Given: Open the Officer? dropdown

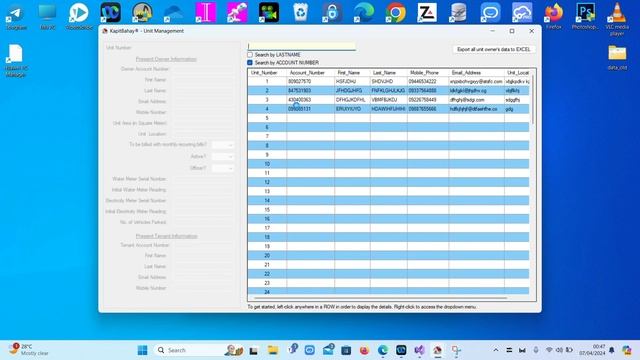Looking at the screenshot, I should (222, 168).
